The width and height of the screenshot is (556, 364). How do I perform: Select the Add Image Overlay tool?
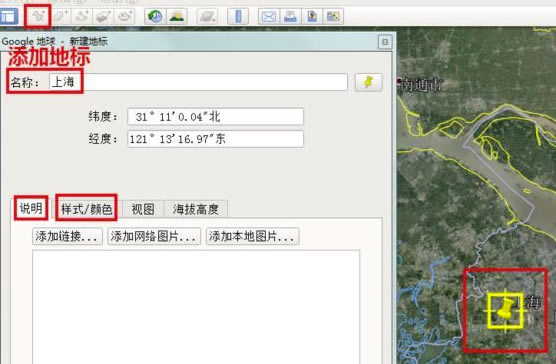(x=103, y=16)
